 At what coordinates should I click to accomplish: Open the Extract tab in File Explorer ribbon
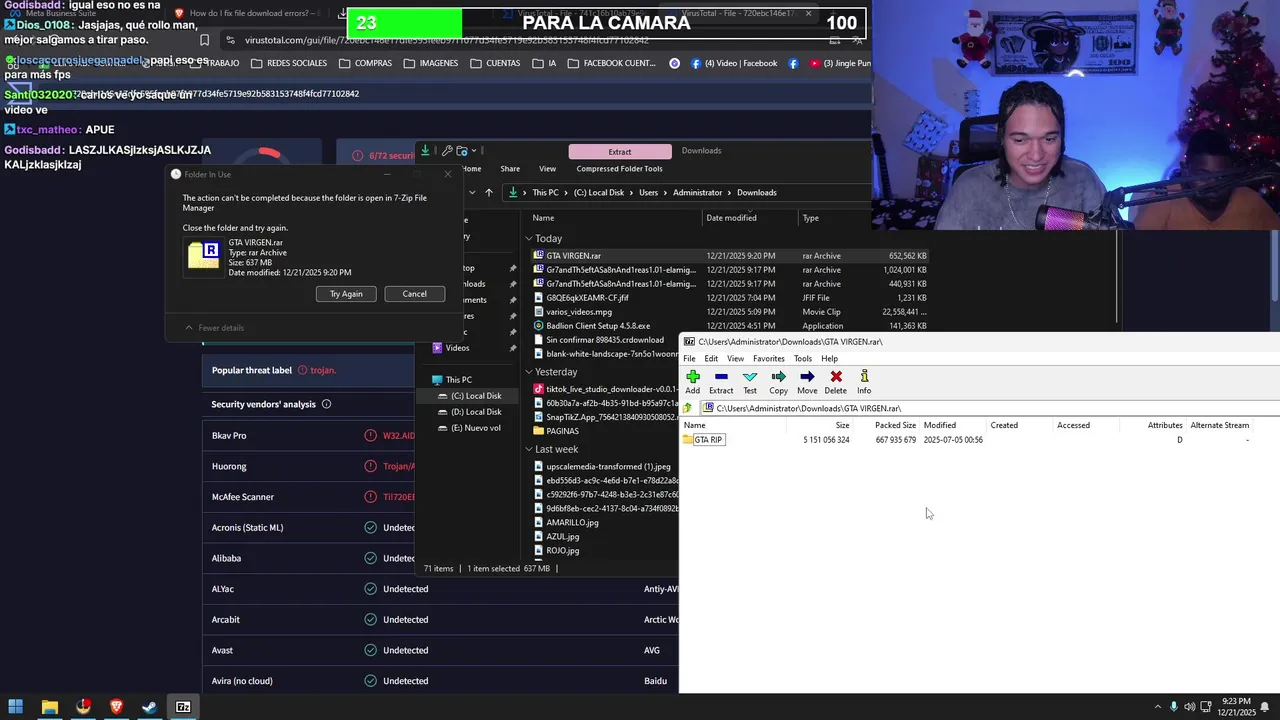pyautogui.click(x=620, y=151)
